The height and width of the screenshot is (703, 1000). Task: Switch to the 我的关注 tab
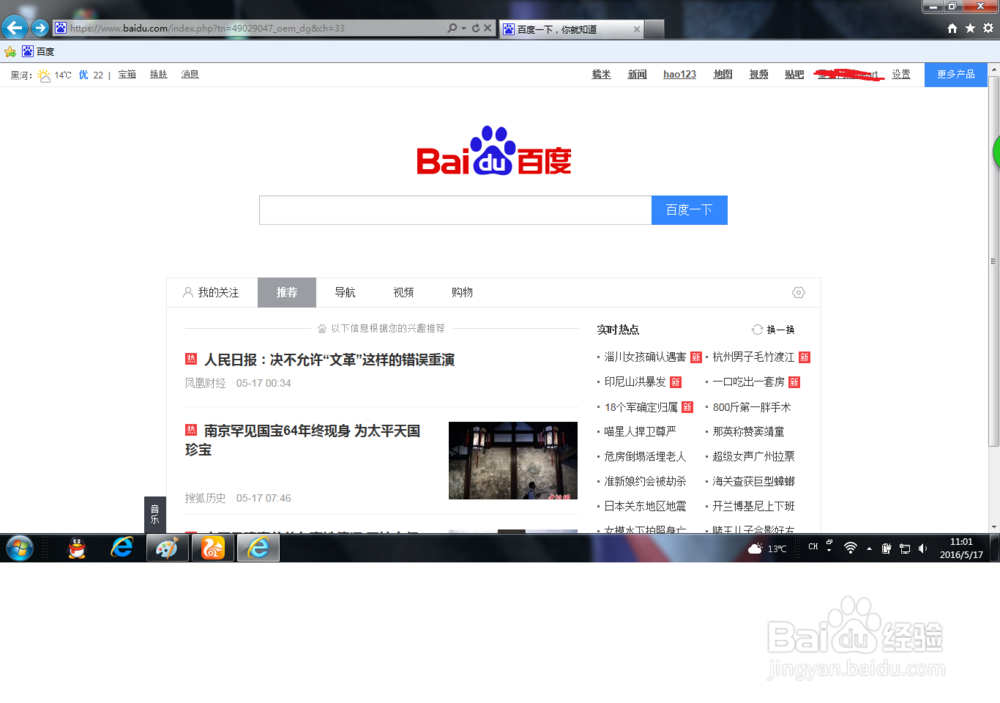pos(211,292)
